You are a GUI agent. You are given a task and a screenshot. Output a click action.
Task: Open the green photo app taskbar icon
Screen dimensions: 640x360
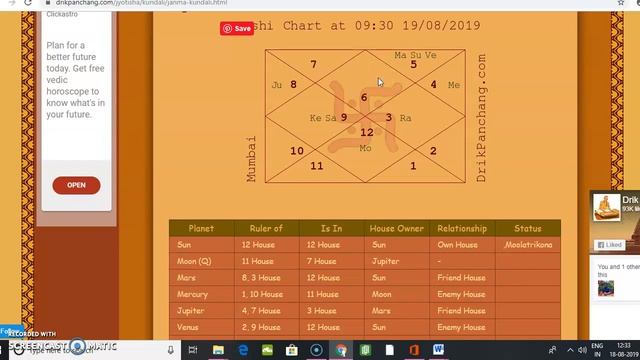[267, 350]
